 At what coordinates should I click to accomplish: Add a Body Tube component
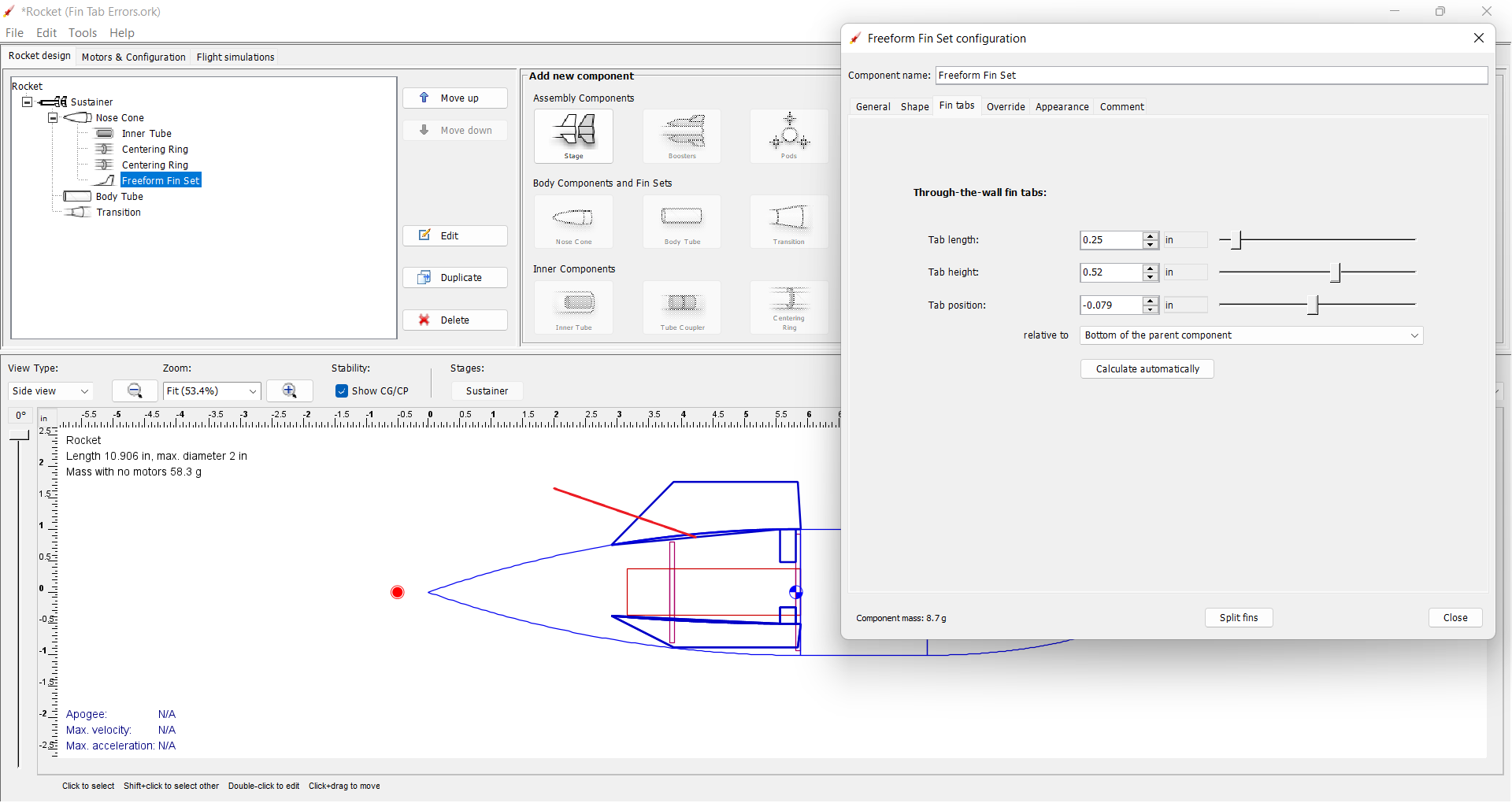[682, 221]
